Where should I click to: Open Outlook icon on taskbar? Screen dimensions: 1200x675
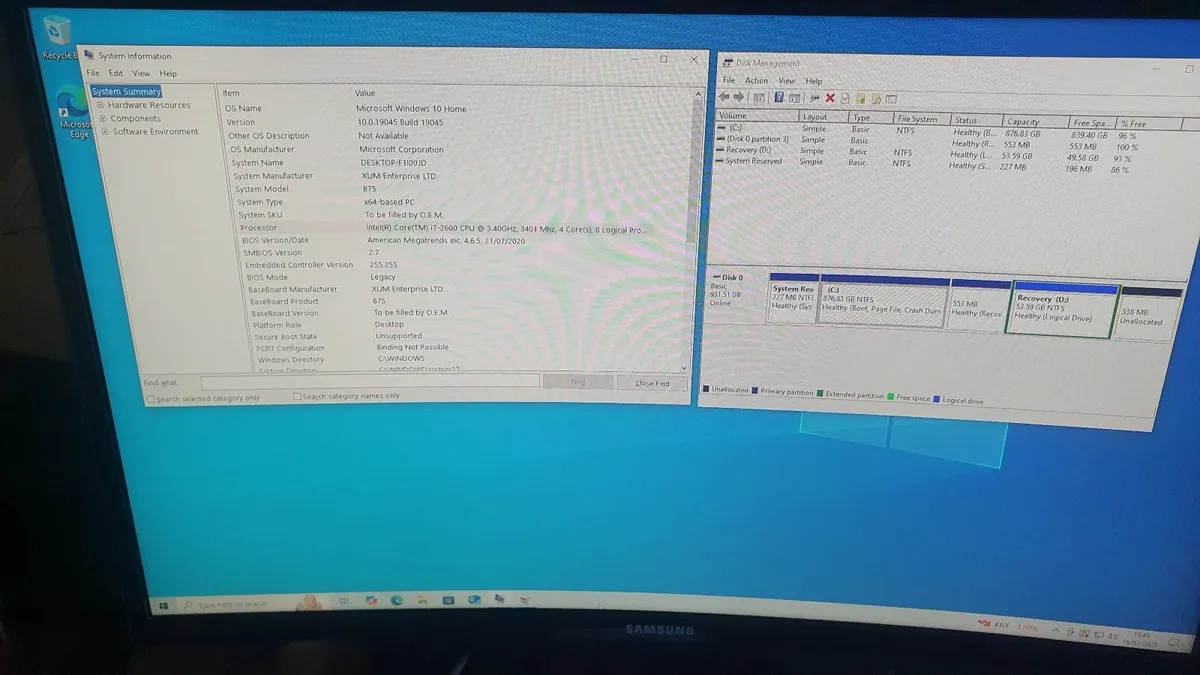click(x=475, y=599)
